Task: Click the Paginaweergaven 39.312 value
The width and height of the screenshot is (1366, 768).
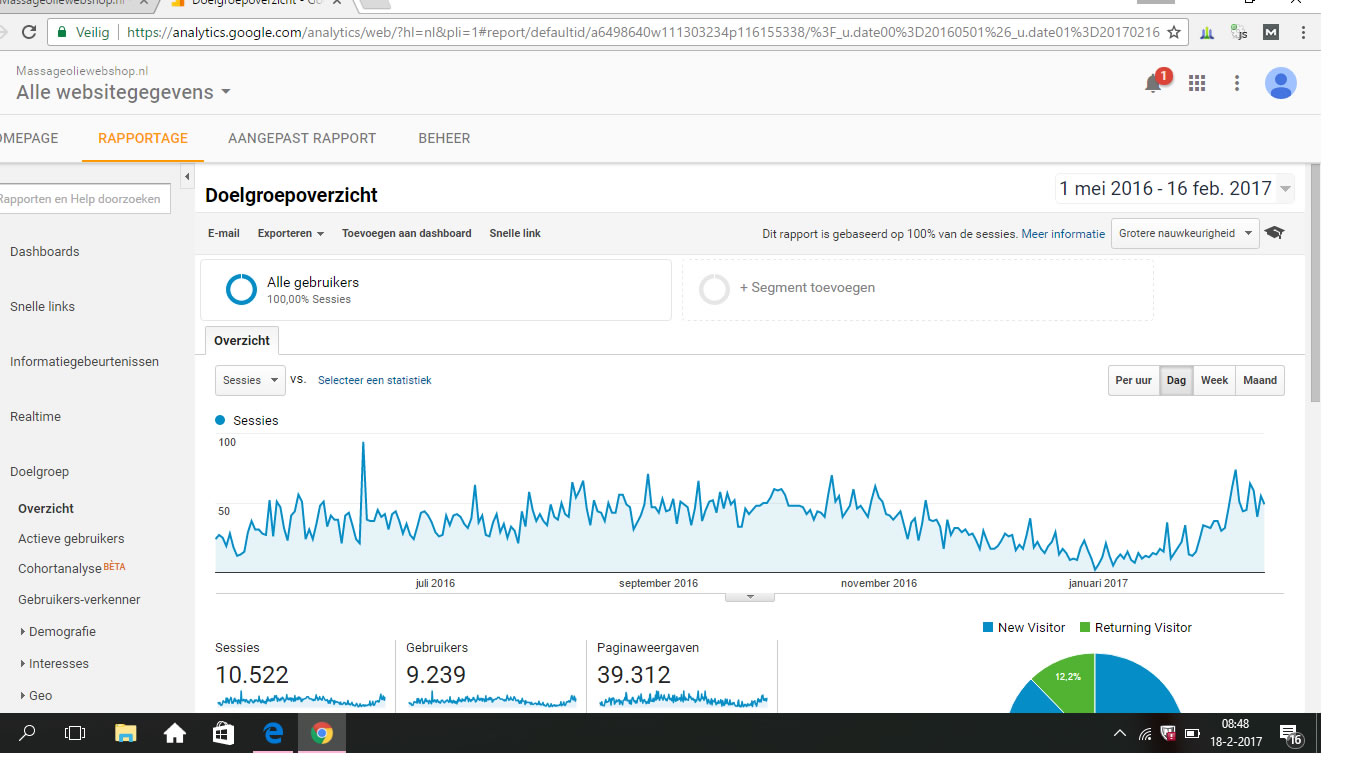Action: [x=633, y=675]
